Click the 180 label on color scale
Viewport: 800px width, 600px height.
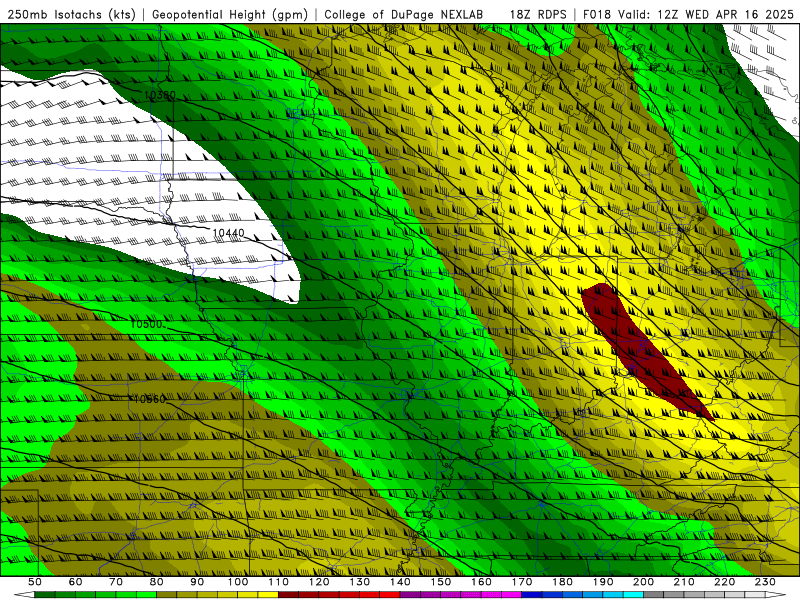coord(562,582)
